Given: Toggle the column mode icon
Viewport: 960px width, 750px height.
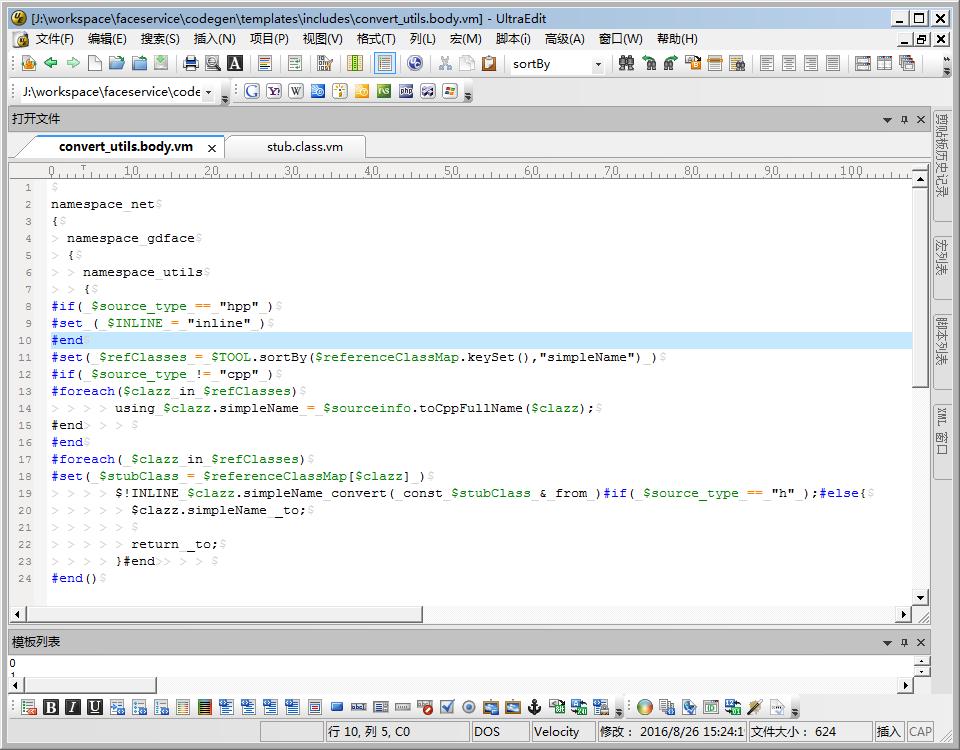Looking at the screenshot, I should (355, 63).
